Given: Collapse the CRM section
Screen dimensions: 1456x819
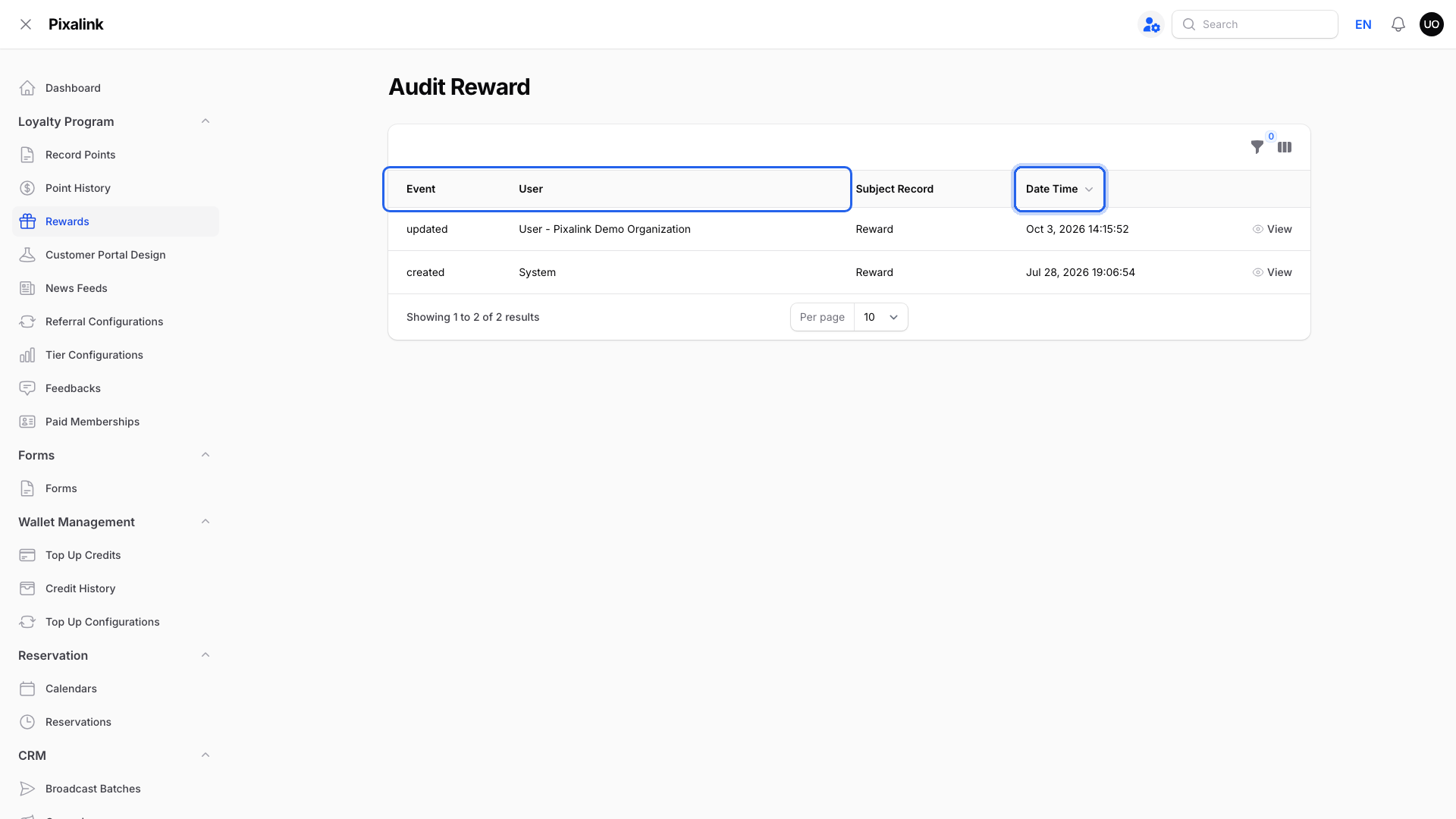Looking at the screenshot, I should click(206, 755).
